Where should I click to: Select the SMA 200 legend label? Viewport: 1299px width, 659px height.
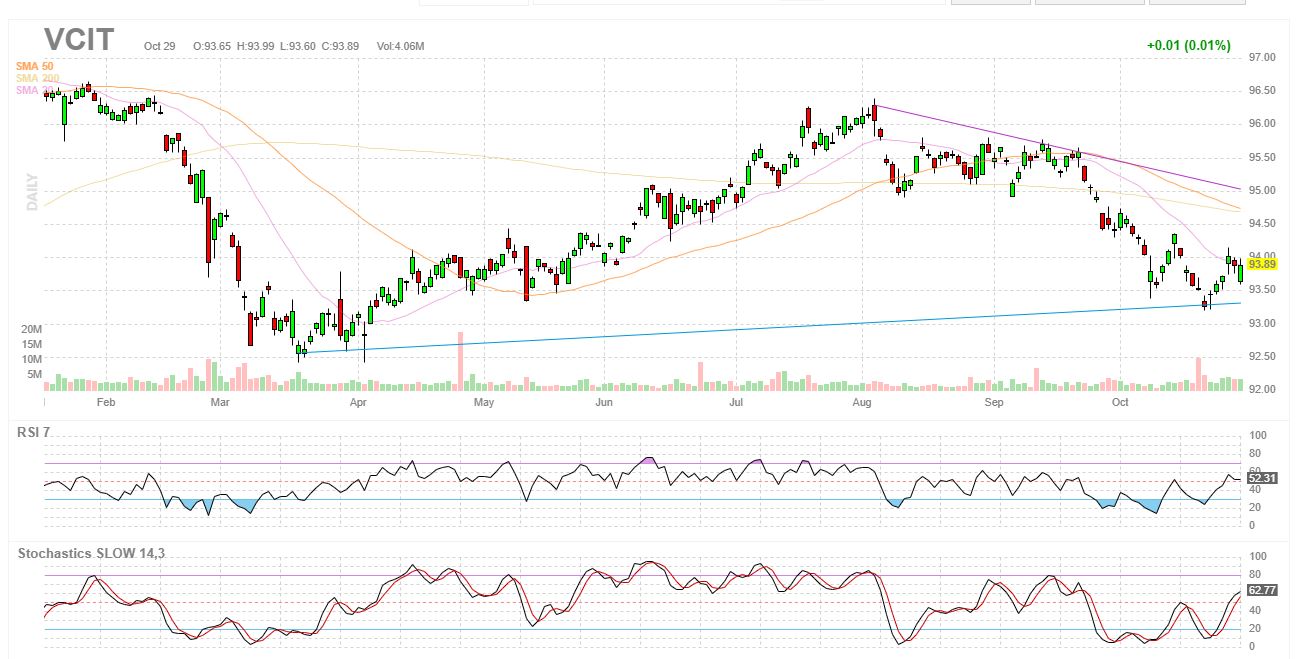pos(37,78)
